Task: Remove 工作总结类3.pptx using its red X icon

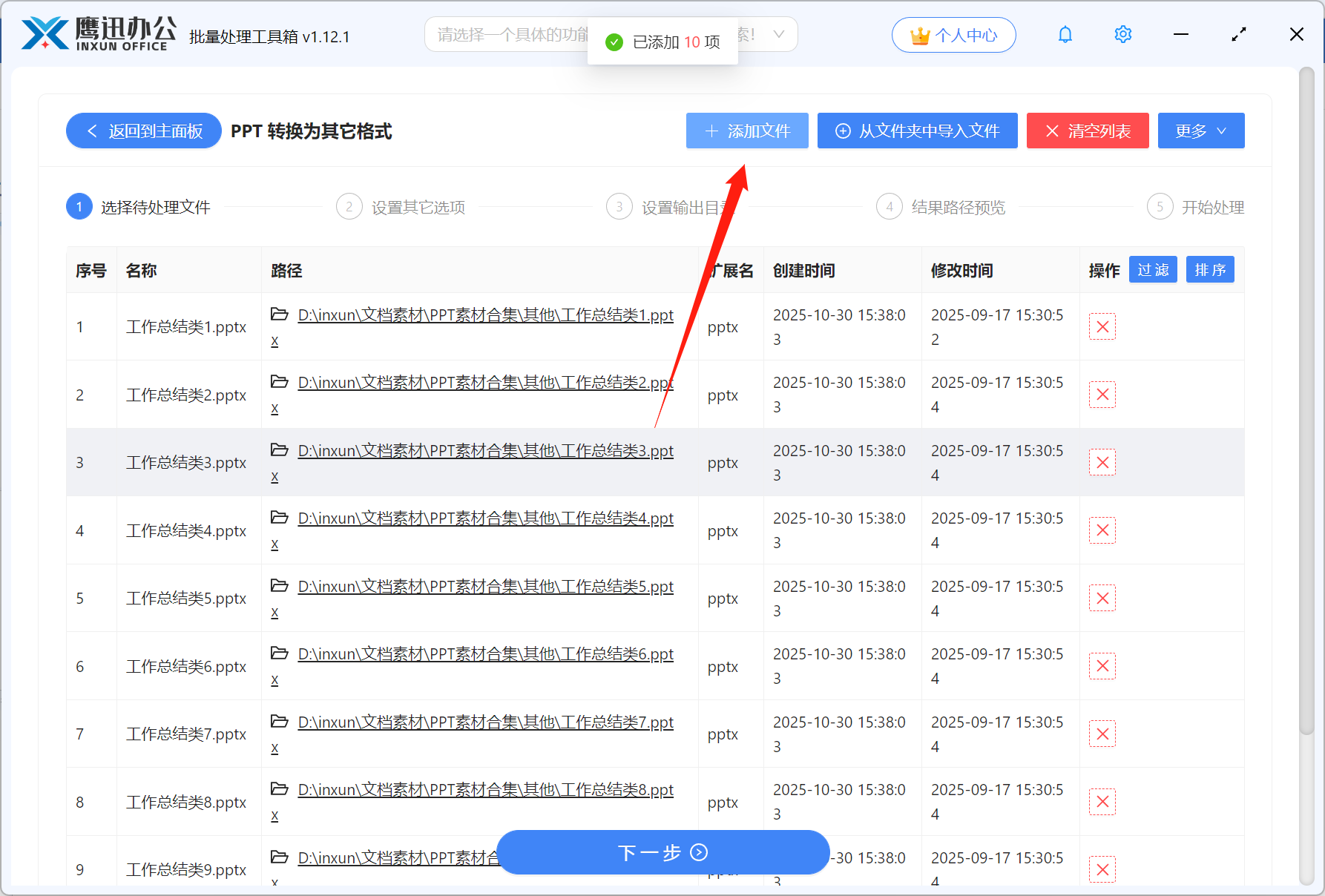Action: tap(1102, 462)
